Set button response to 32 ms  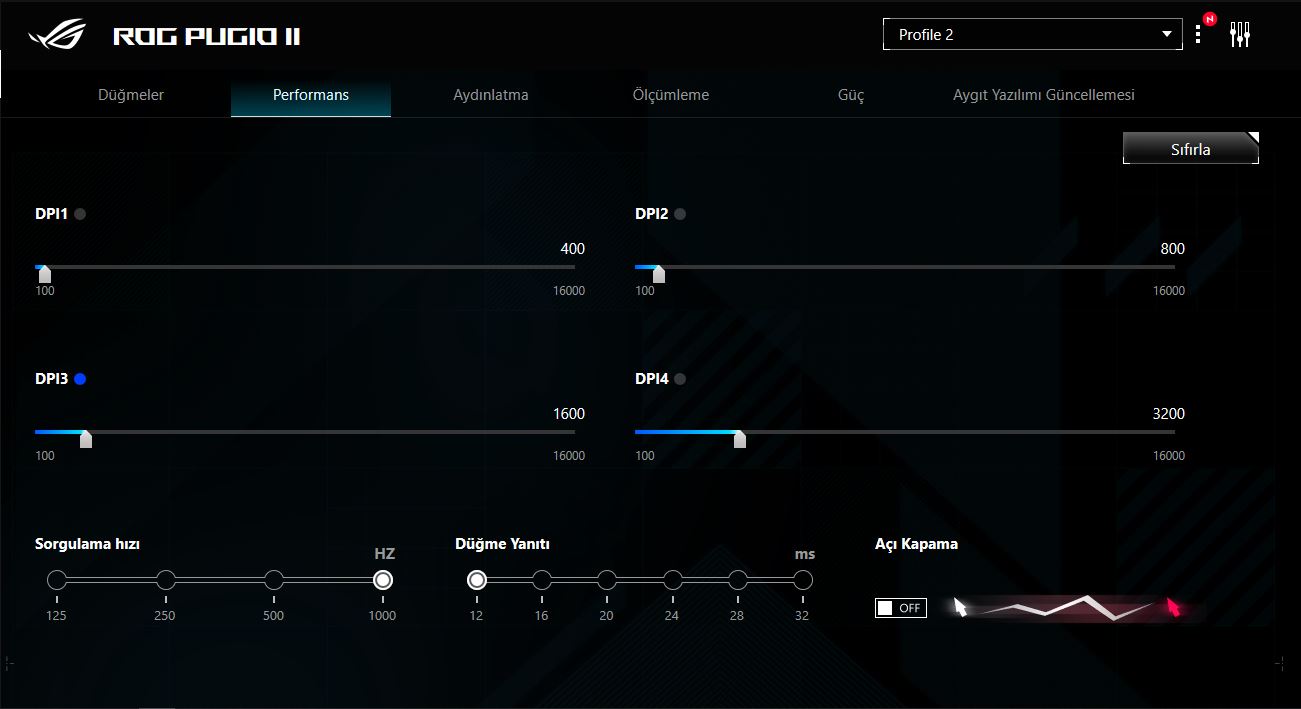(803, 580)
